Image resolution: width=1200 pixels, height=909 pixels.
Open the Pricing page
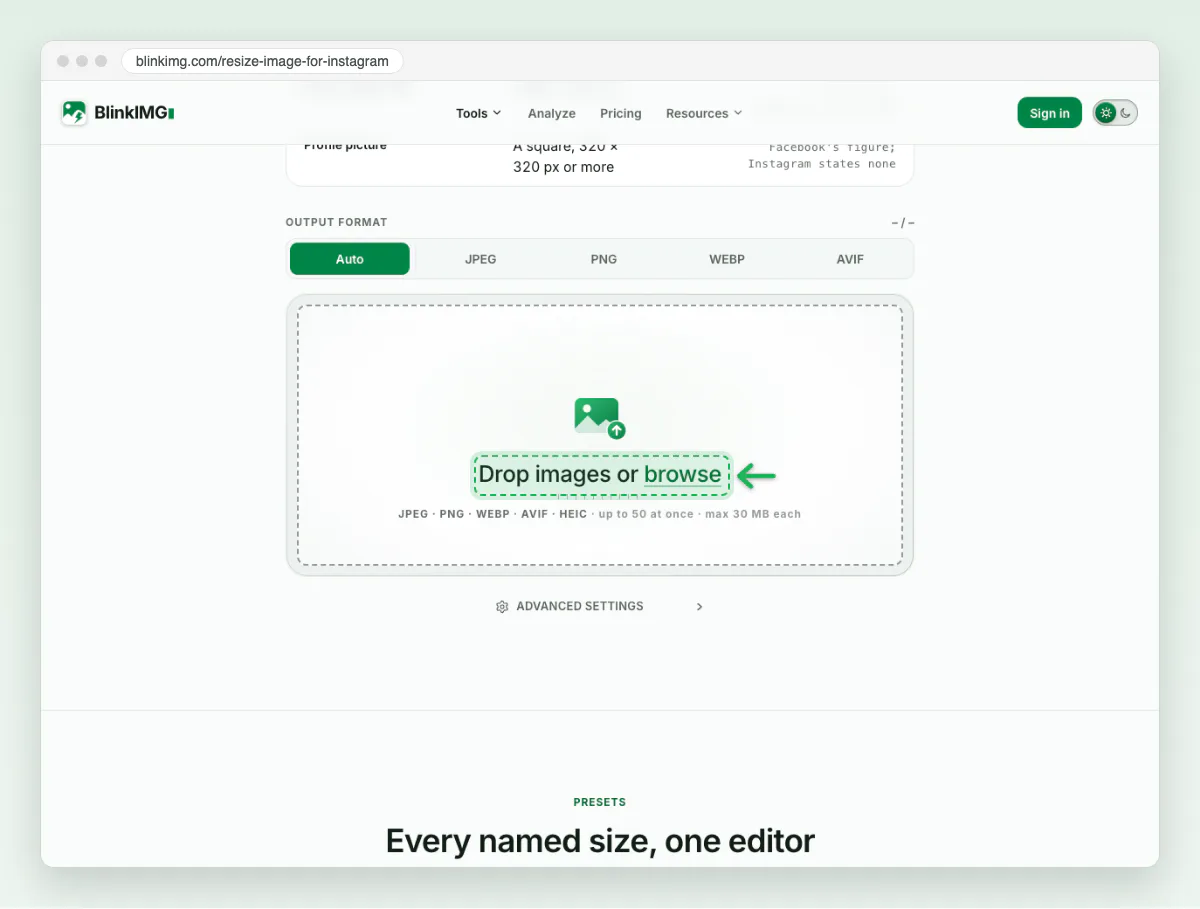[621, 113]
